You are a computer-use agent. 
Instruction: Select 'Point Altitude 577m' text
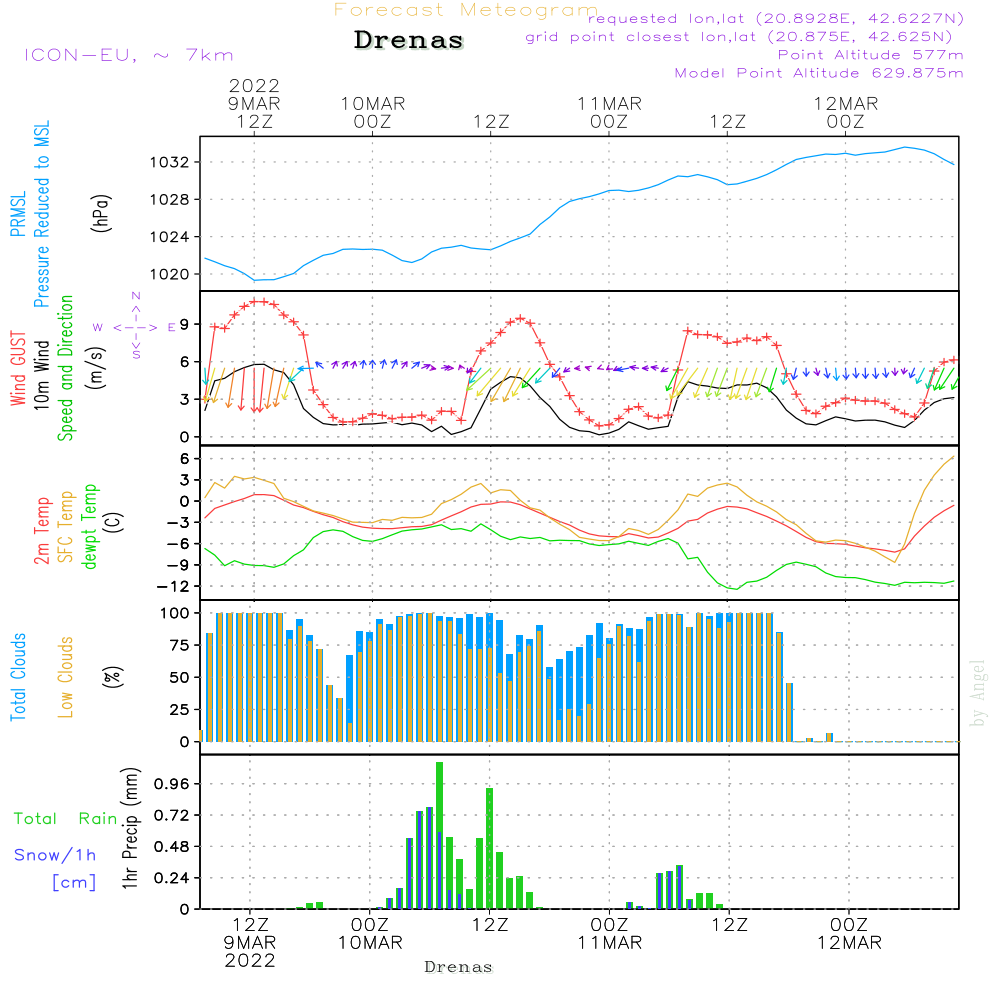[871, 55]
